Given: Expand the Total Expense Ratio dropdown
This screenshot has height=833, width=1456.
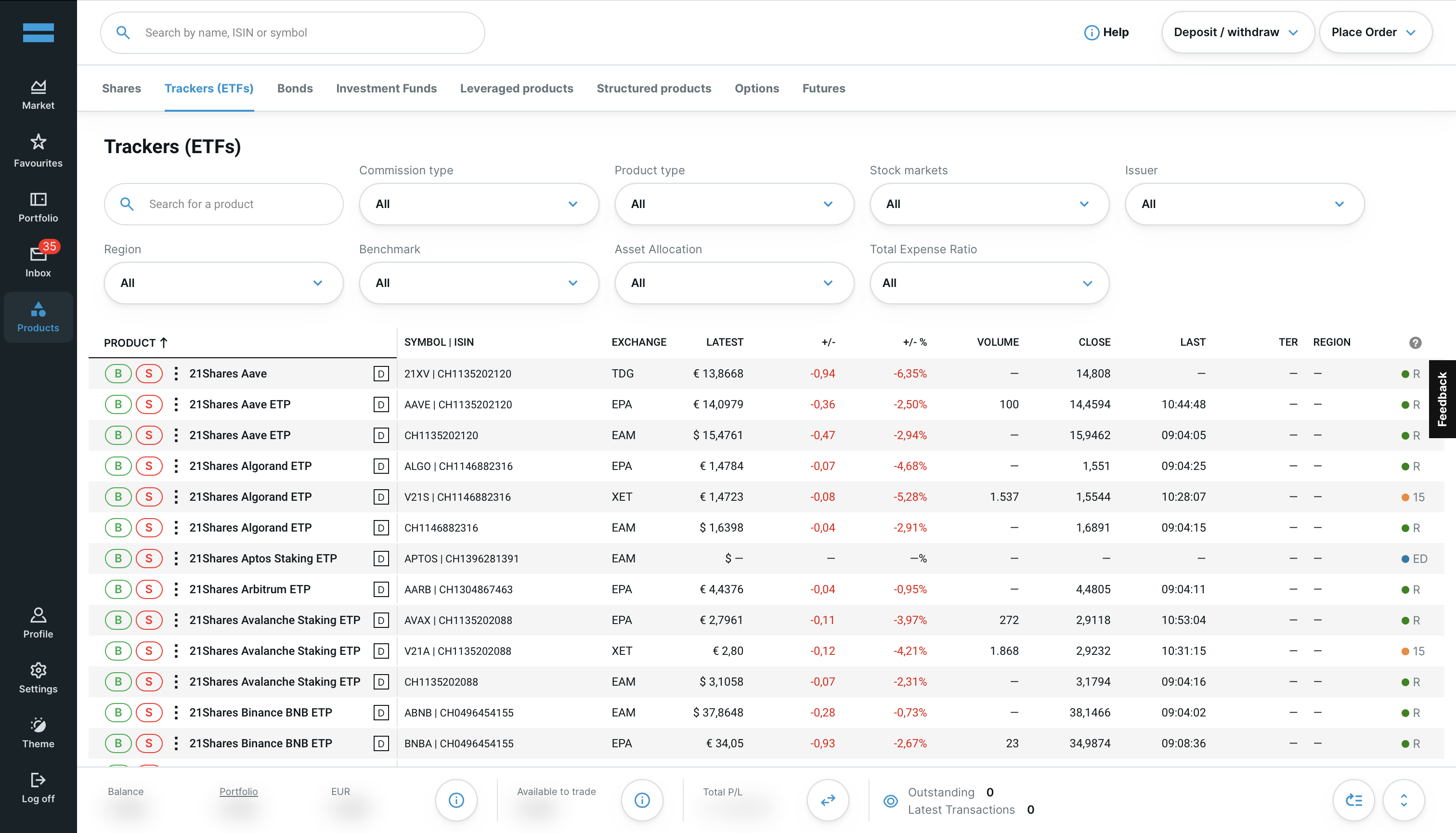Looking at the screenshot, I should click(x=988, y=283).
